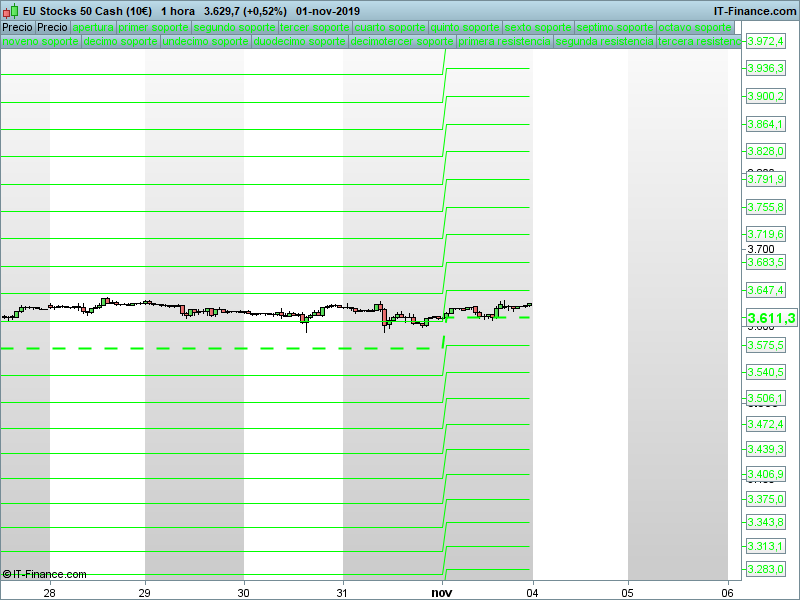The width and height of the screenshot is (800, 600).
Task: Select the 'tercera resistencia' label
Action: point(698,41)
